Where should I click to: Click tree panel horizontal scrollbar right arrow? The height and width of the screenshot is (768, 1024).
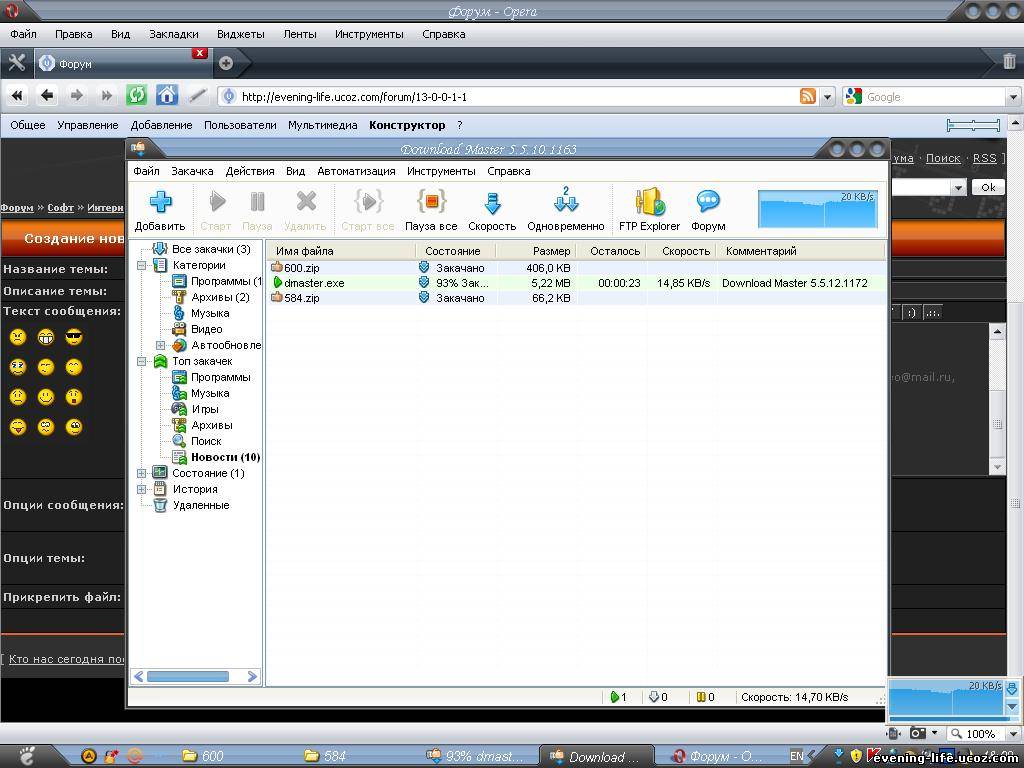pyautogui.click(x=252, y=677)
